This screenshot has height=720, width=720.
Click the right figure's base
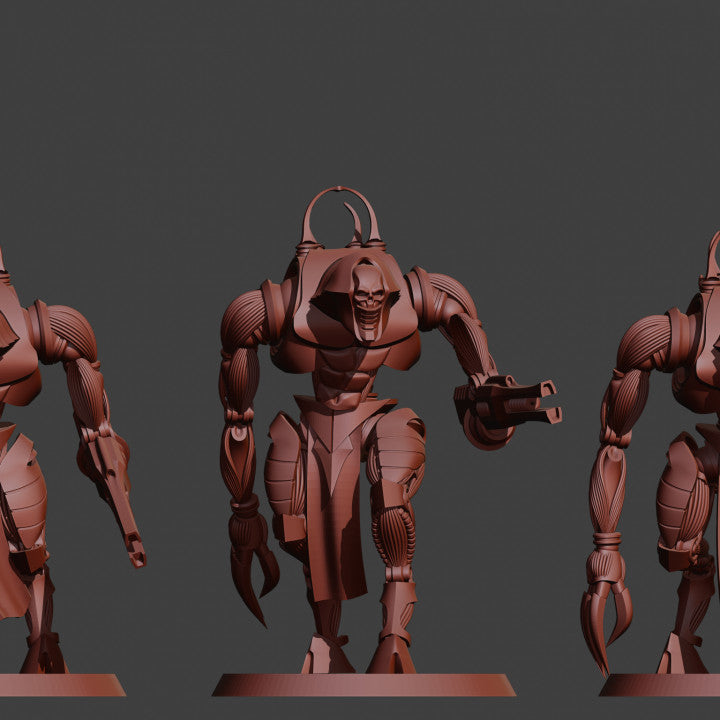[x=660, y=684]
